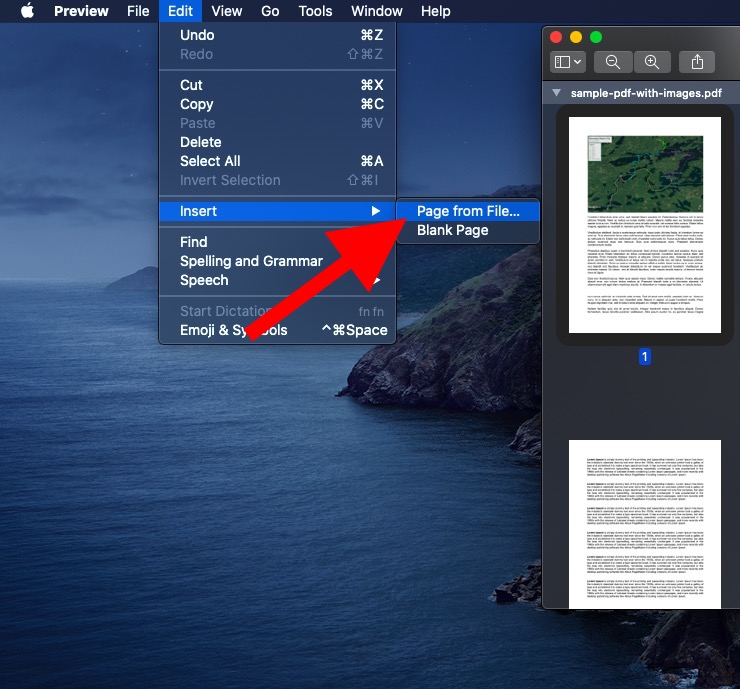
Task: Click the zoom out magnifier icon
Action: 613,62
